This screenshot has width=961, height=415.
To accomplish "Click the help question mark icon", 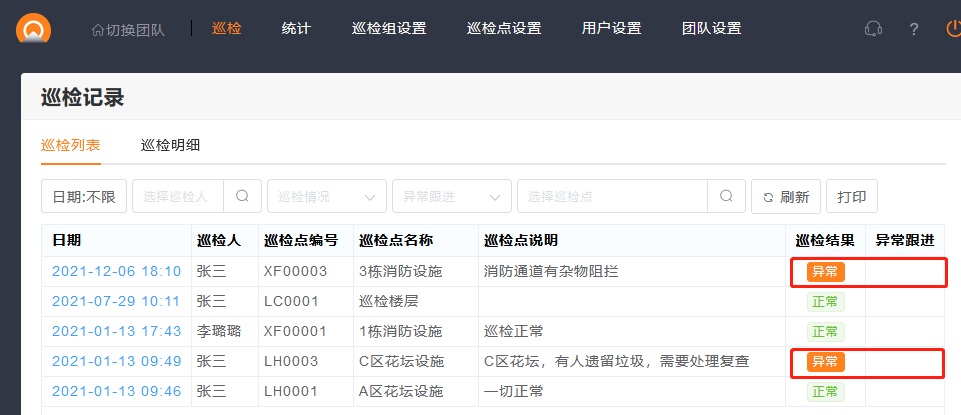I will click(x=913, y=29).
